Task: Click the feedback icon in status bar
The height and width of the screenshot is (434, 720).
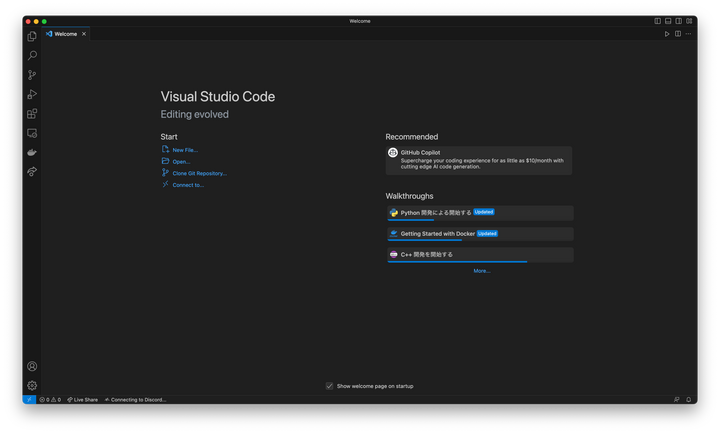Action: click(x=676, y=400)
